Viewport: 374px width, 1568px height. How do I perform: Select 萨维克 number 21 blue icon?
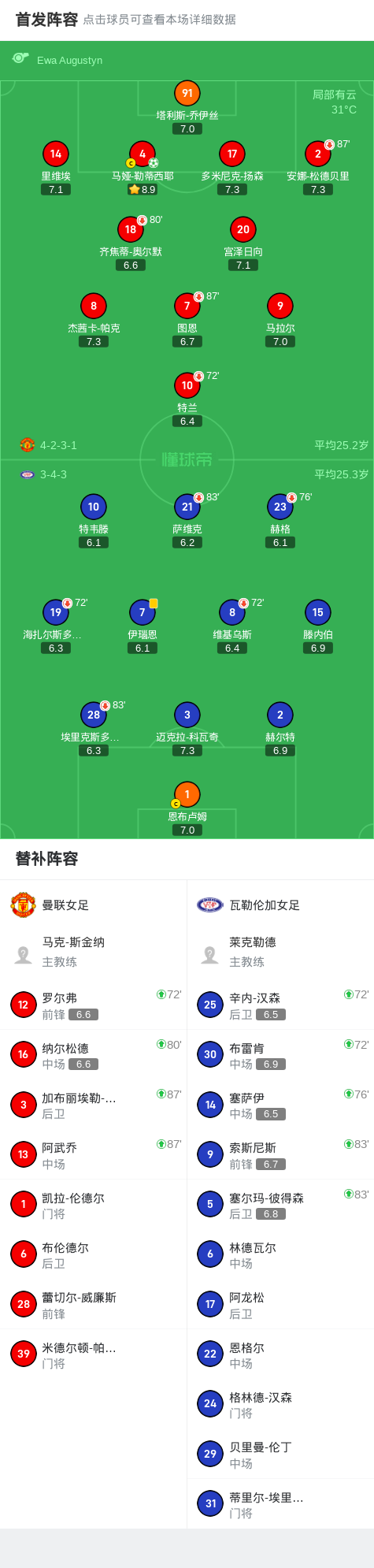click(187, 507)
